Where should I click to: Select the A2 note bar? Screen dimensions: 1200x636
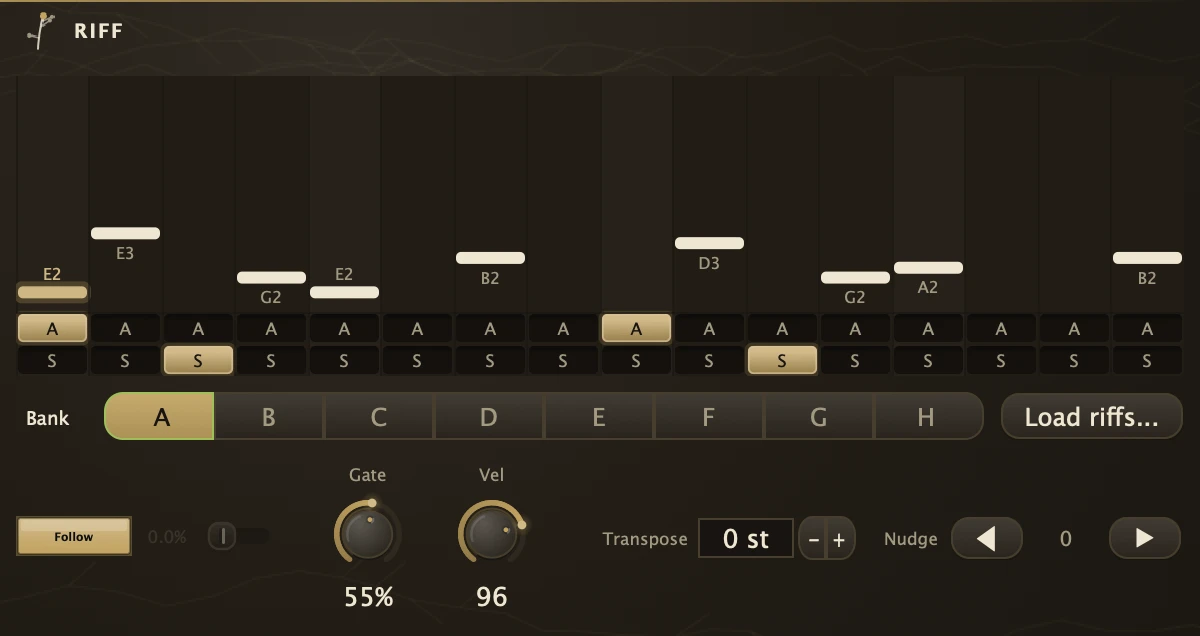[928, 268]
